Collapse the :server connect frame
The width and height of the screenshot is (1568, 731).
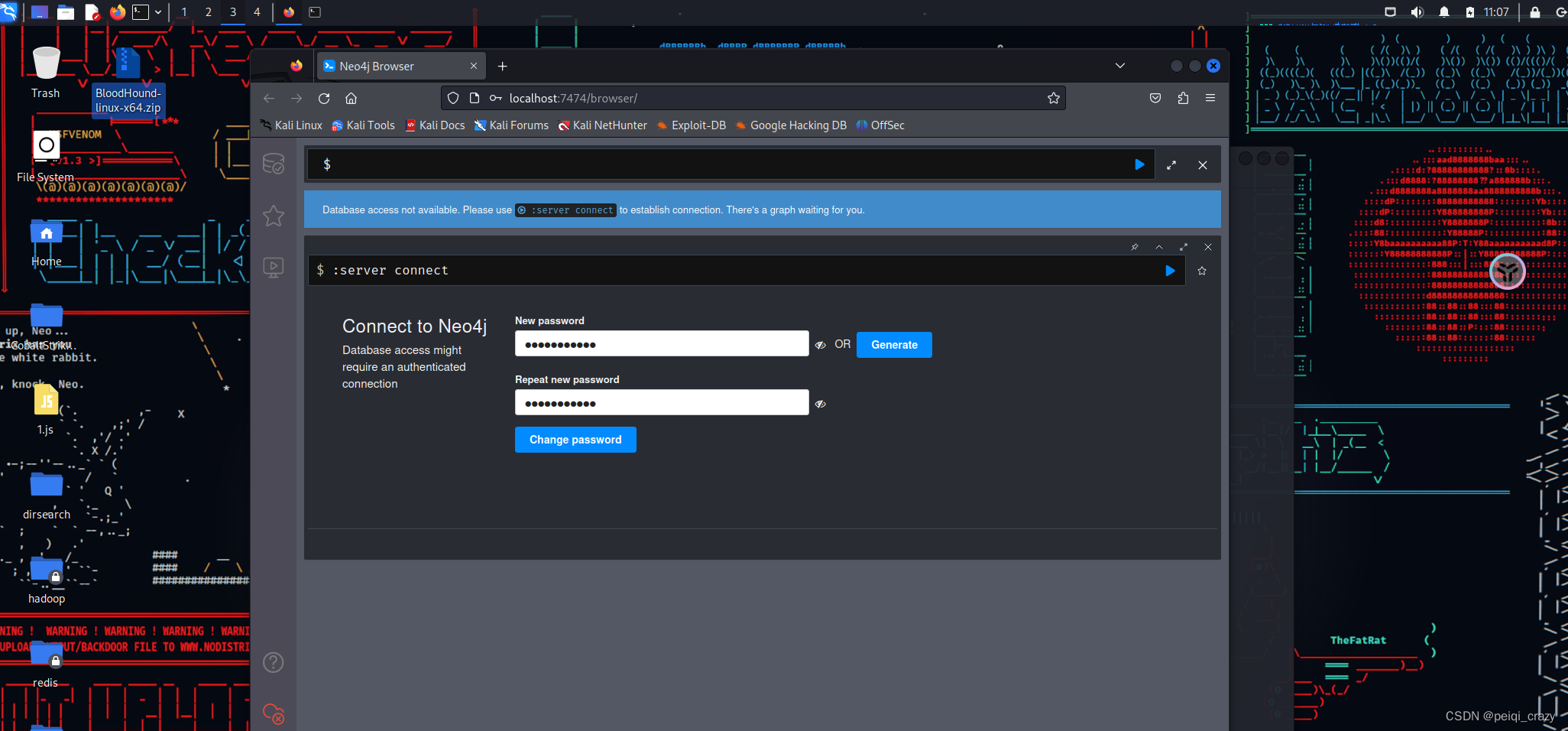click(1159, 247)
